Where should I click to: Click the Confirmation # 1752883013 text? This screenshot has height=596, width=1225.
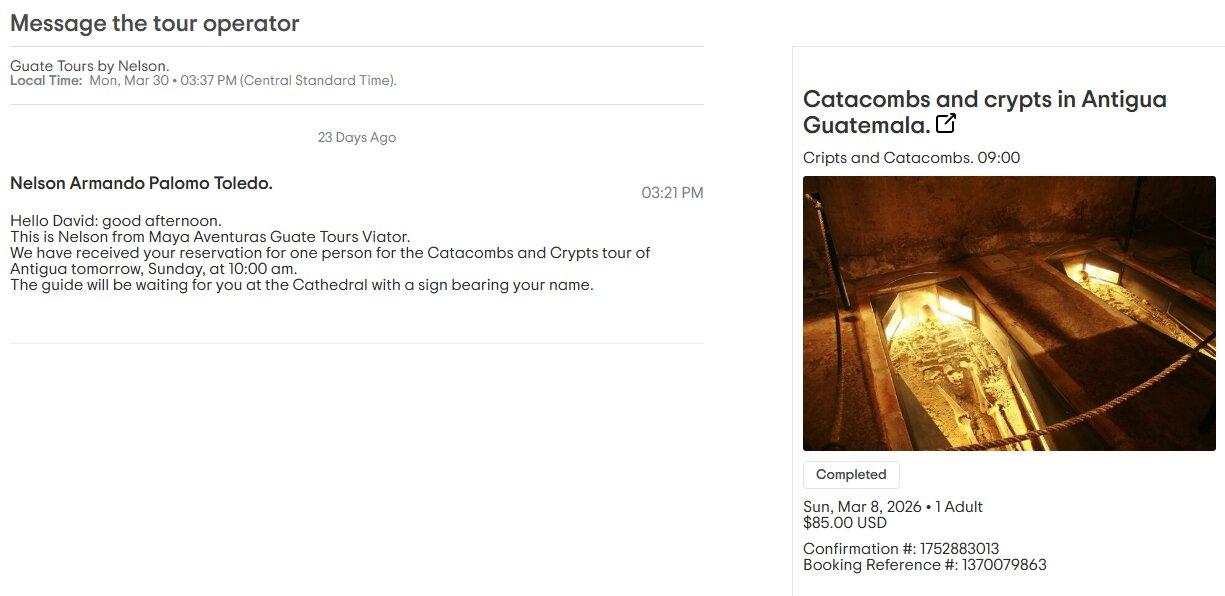pos(901,549)
